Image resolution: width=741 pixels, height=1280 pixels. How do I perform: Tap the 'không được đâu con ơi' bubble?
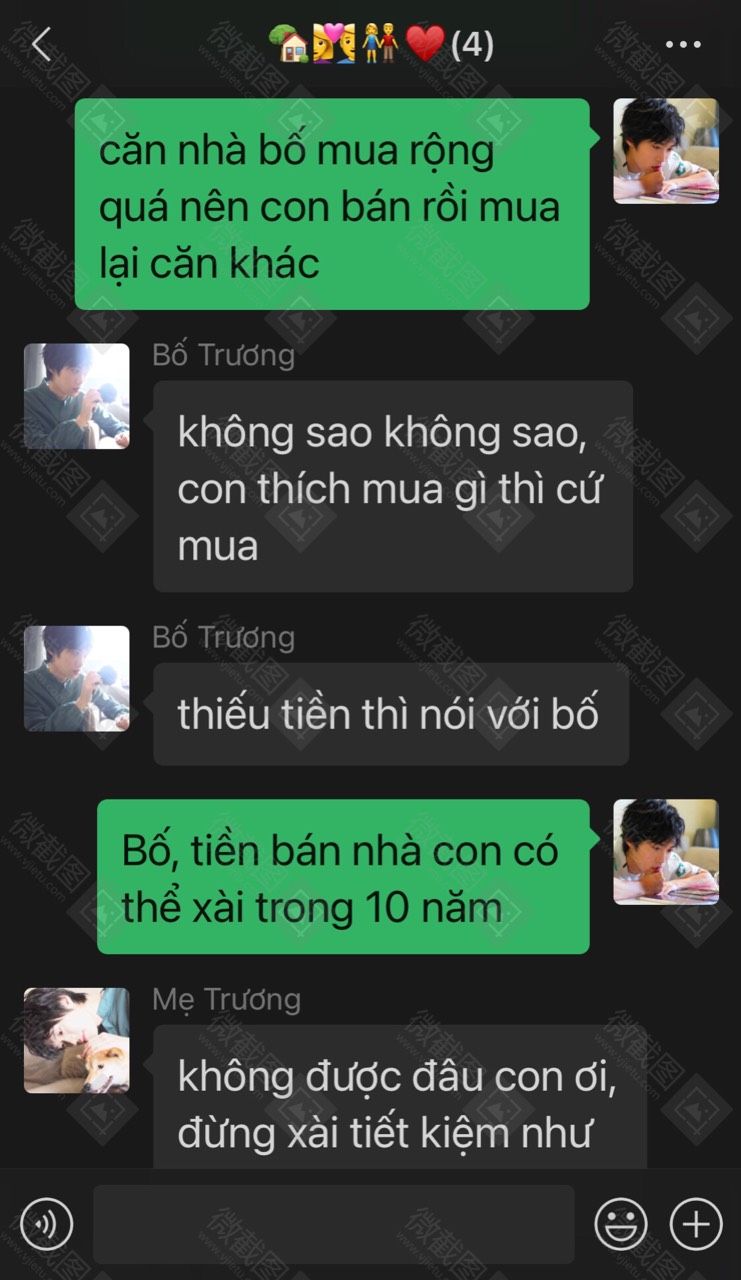[x=400, y=1096]
